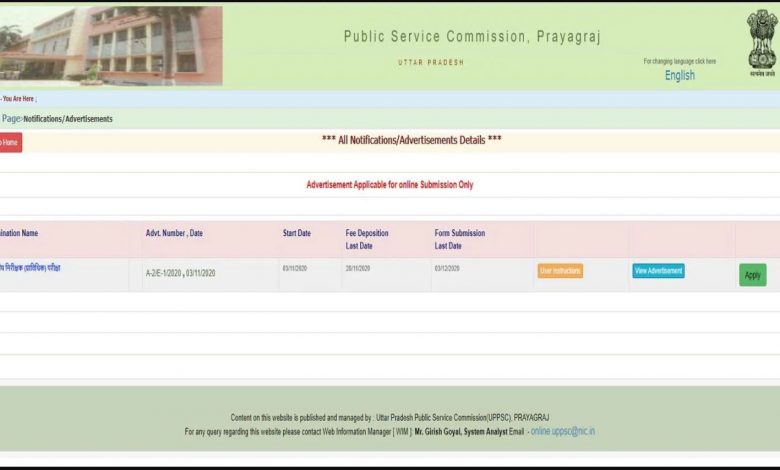Viewport: 780px width, 470px height.
Task: Click the blue View Advertisement button
Action: [658, 271]
